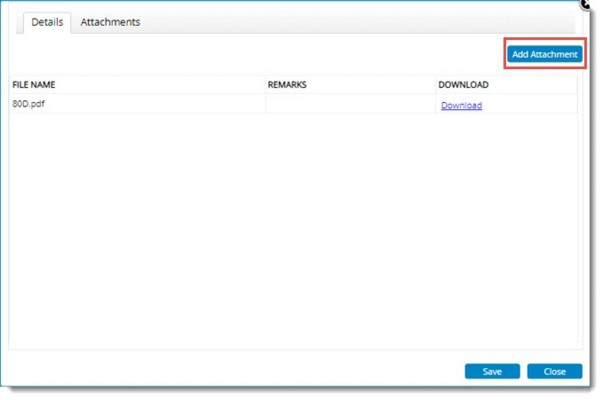Click the Close button
603x400 pixels.
tap(554, 371)
